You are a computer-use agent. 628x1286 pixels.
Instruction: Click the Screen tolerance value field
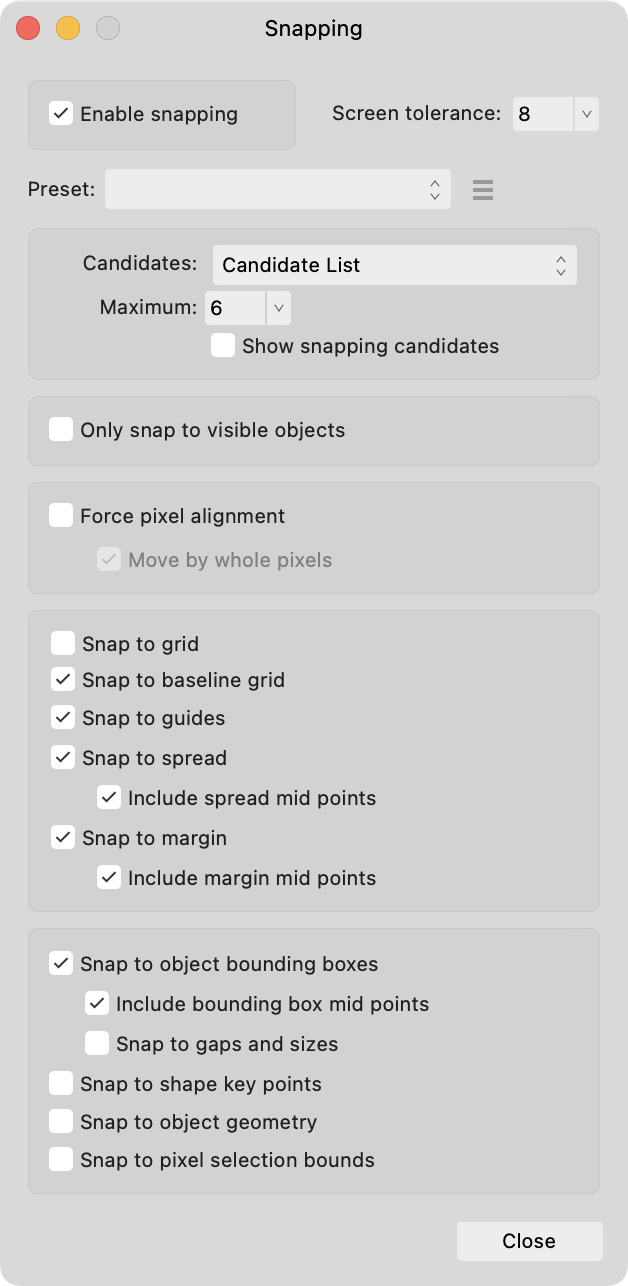coord(543,114)
